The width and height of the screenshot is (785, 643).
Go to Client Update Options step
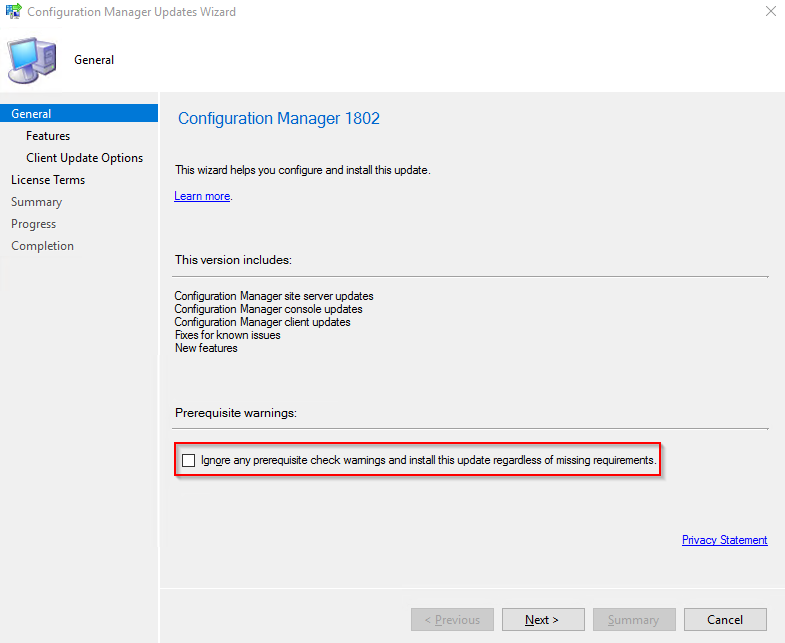(85, 158)
